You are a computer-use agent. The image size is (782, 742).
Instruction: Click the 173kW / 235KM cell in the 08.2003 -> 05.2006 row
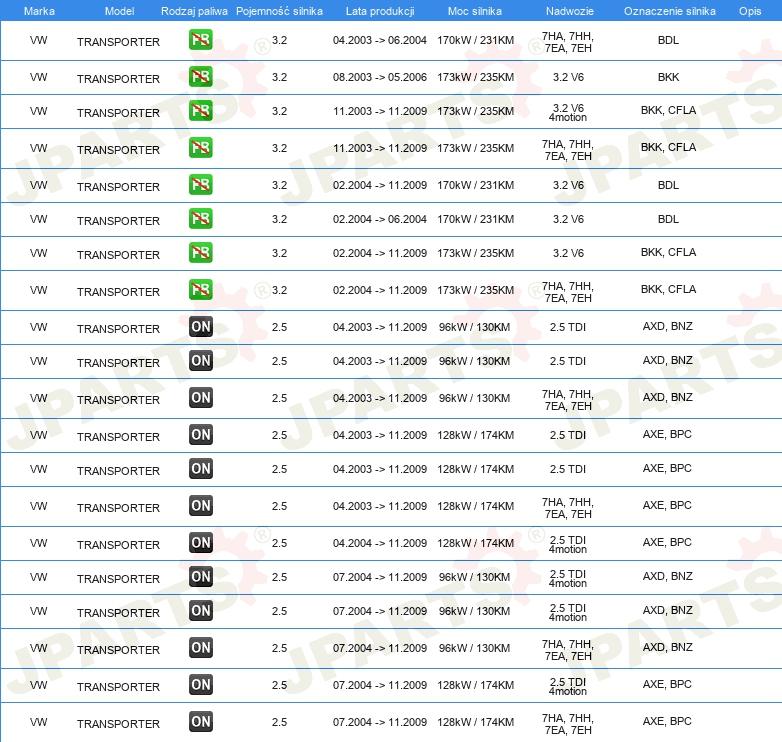(475, 77)
